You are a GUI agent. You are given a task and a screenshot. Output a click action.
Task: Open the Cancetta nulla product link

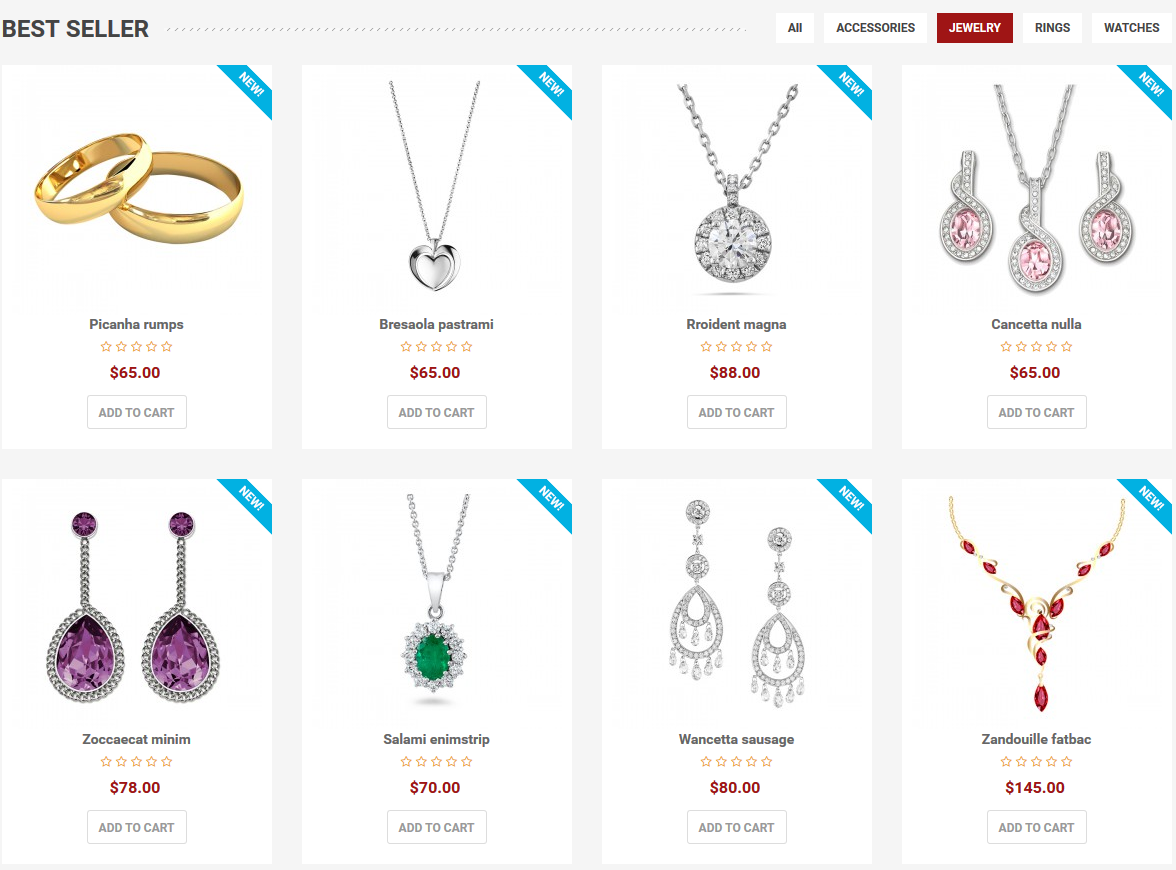[x=1036, y=324]
